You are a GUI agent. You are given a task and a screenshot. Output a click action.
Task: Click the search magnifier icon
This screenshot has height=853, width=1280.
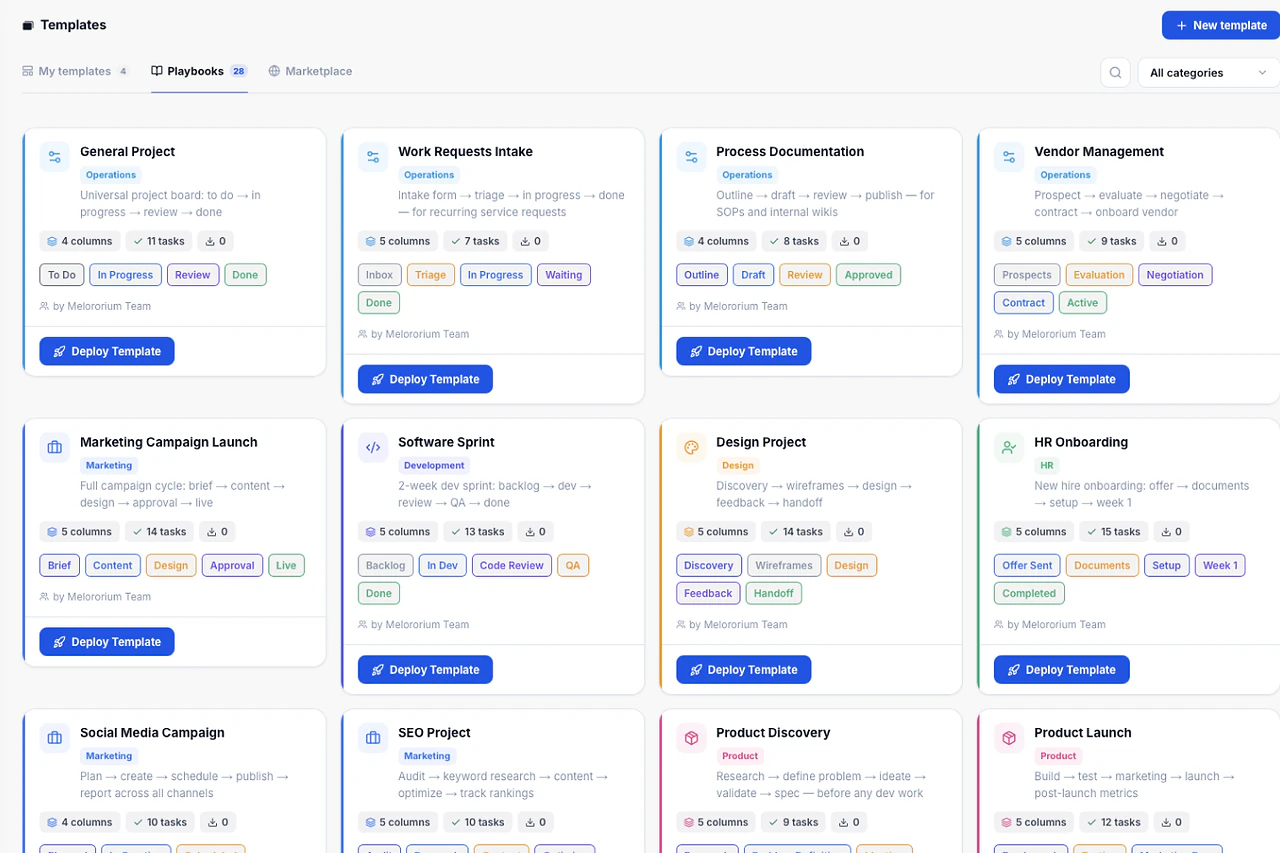(1115, 73)
